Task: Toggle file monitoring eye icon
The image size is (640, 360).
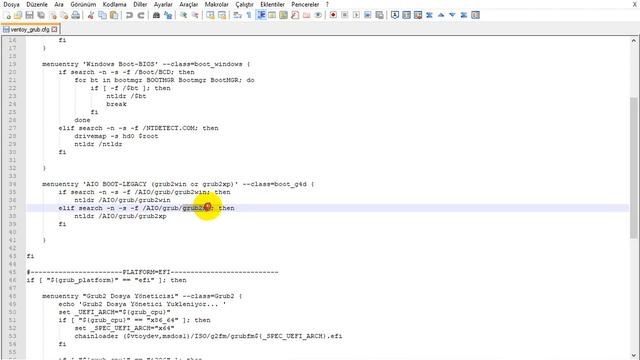Action: click(318, 15)
